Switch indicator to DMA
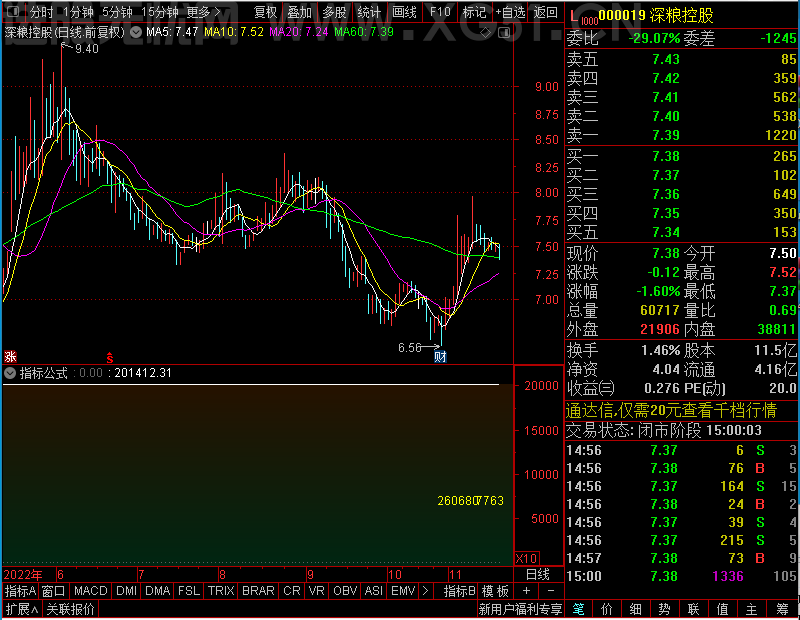 pos(158,591)
